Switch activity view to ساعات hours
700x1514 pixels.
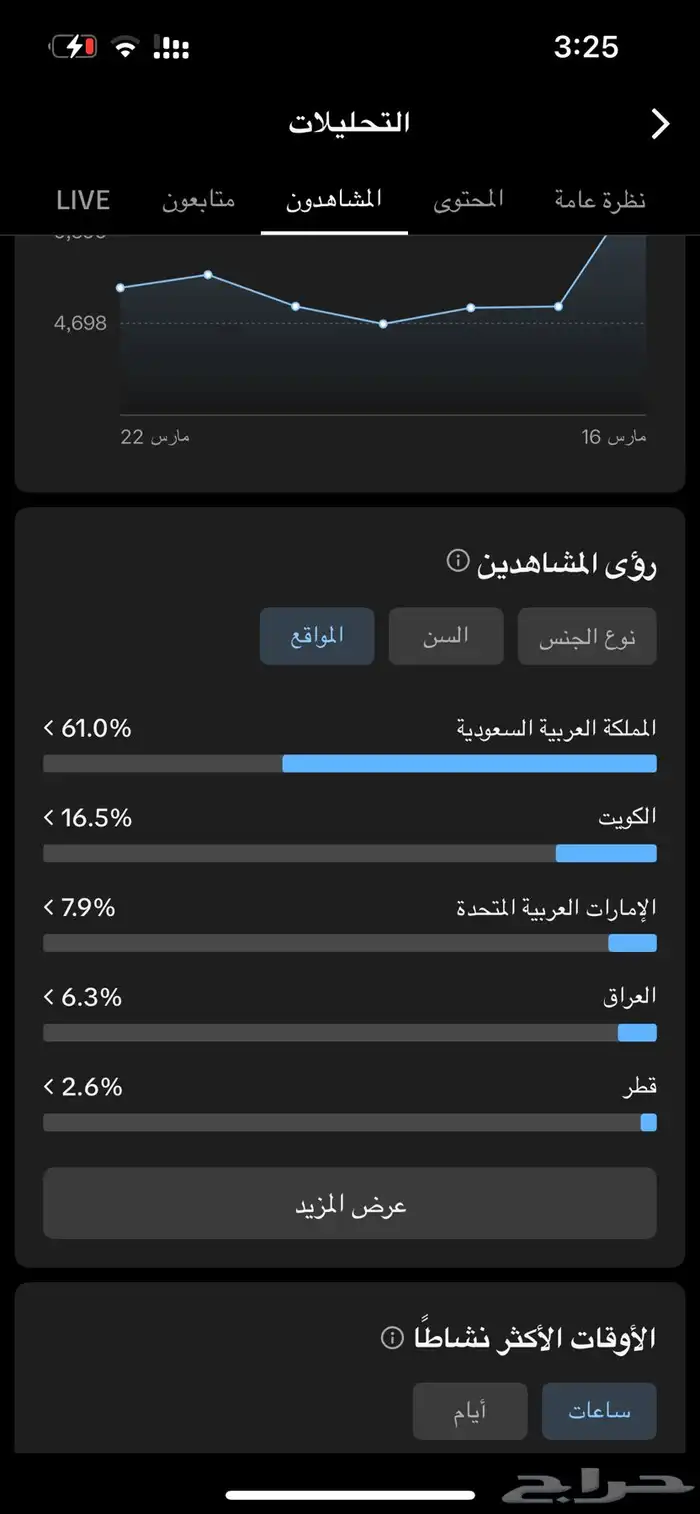coord(599,1411)
